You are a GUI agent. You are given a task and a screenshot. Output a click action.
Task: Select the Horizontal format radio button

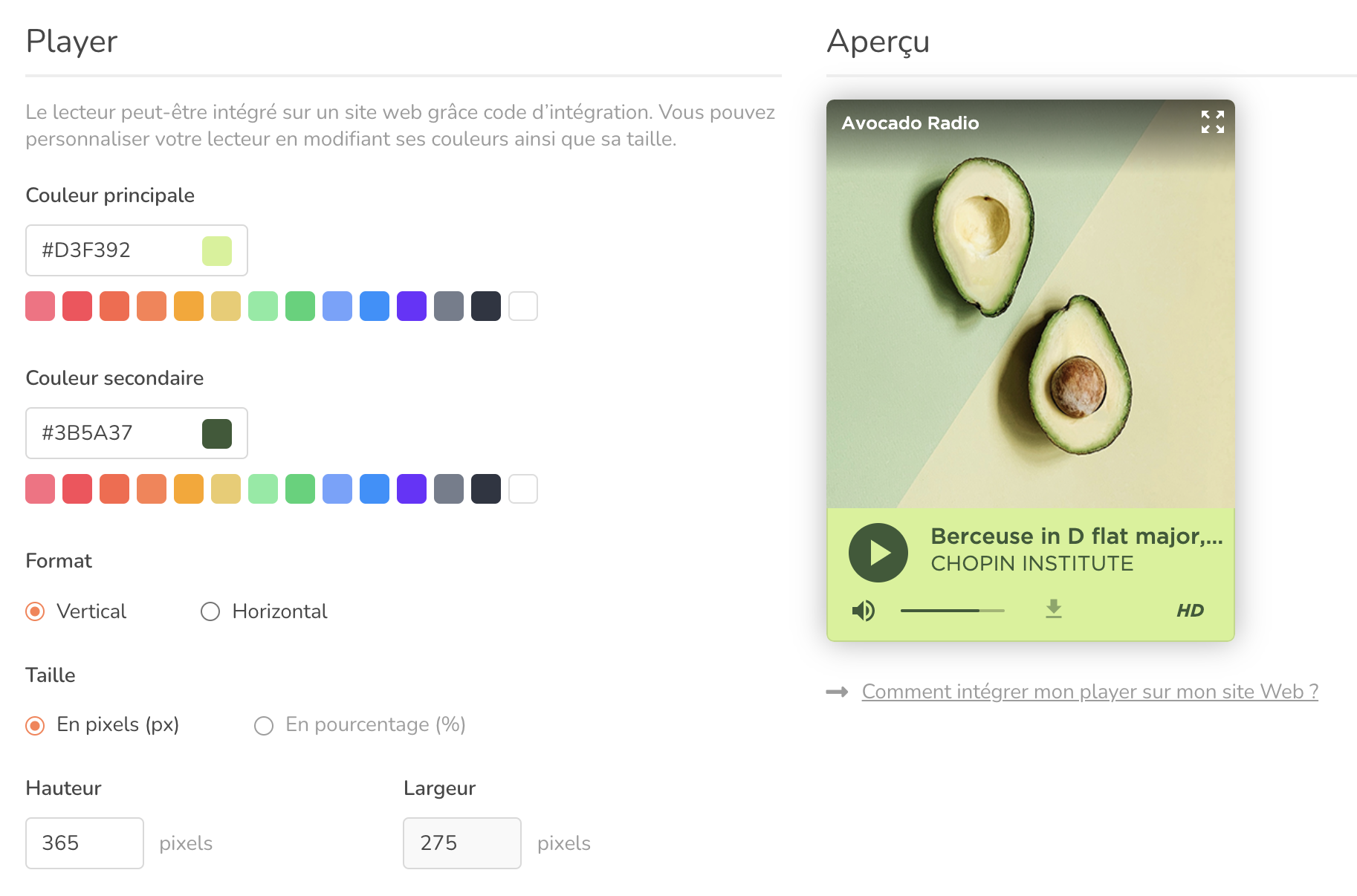pyautogui.click(x=210, y=611)
